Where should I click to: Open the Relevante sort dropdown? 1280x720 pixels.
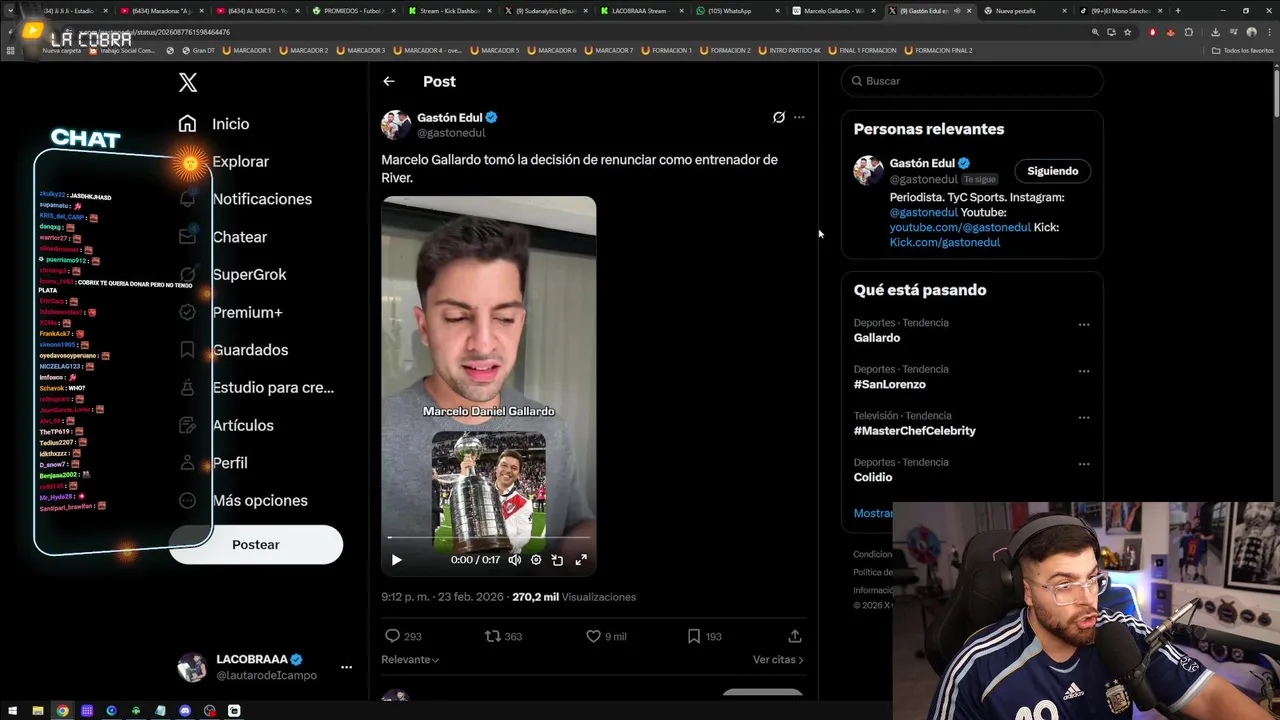[x=410, y=660]
